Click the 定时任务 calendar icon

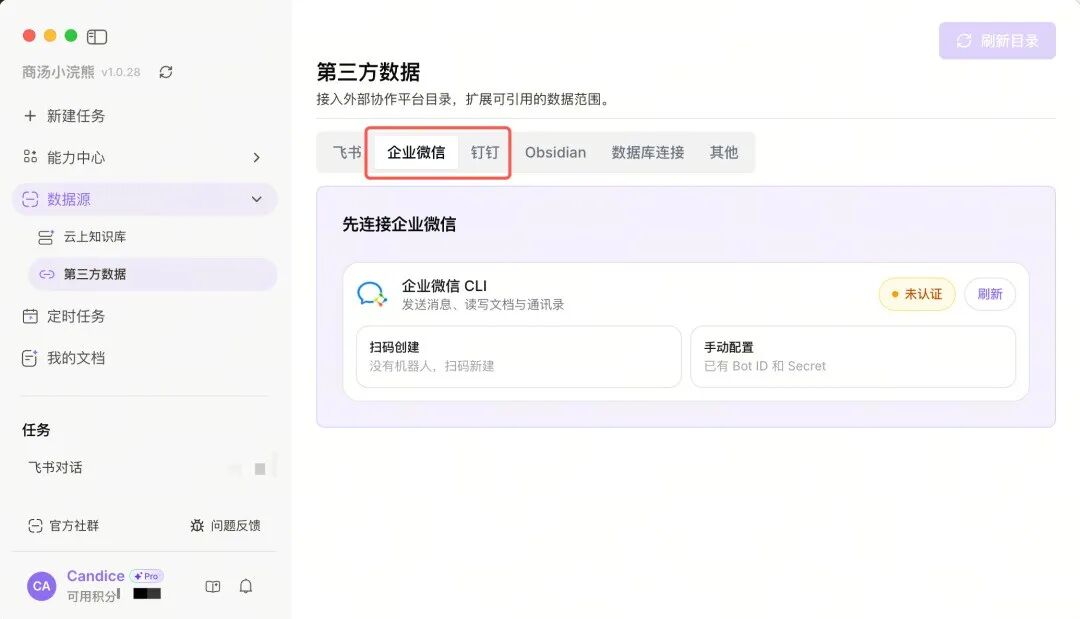click(x=30, y=316)
